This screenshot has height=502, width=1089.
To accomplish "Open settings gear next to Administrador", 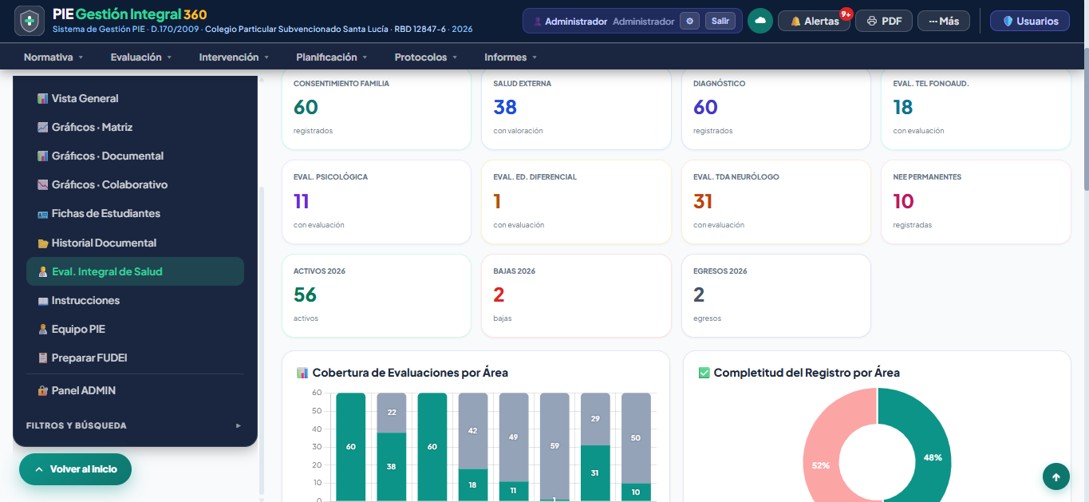I will coord(689,21).
